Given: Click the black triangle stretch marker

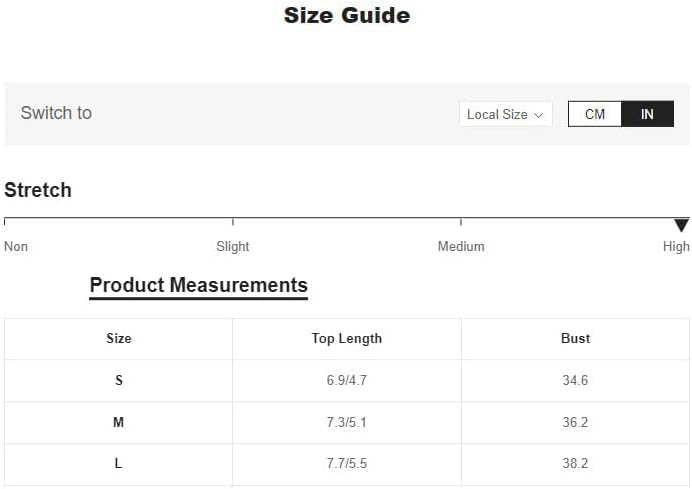Looking at the screenshot, I should 681,226.
